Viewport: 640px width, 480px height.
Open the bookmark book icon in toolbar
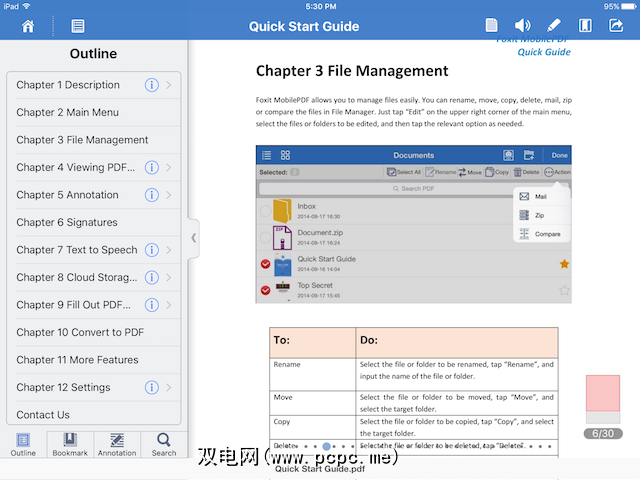(585, 26)
